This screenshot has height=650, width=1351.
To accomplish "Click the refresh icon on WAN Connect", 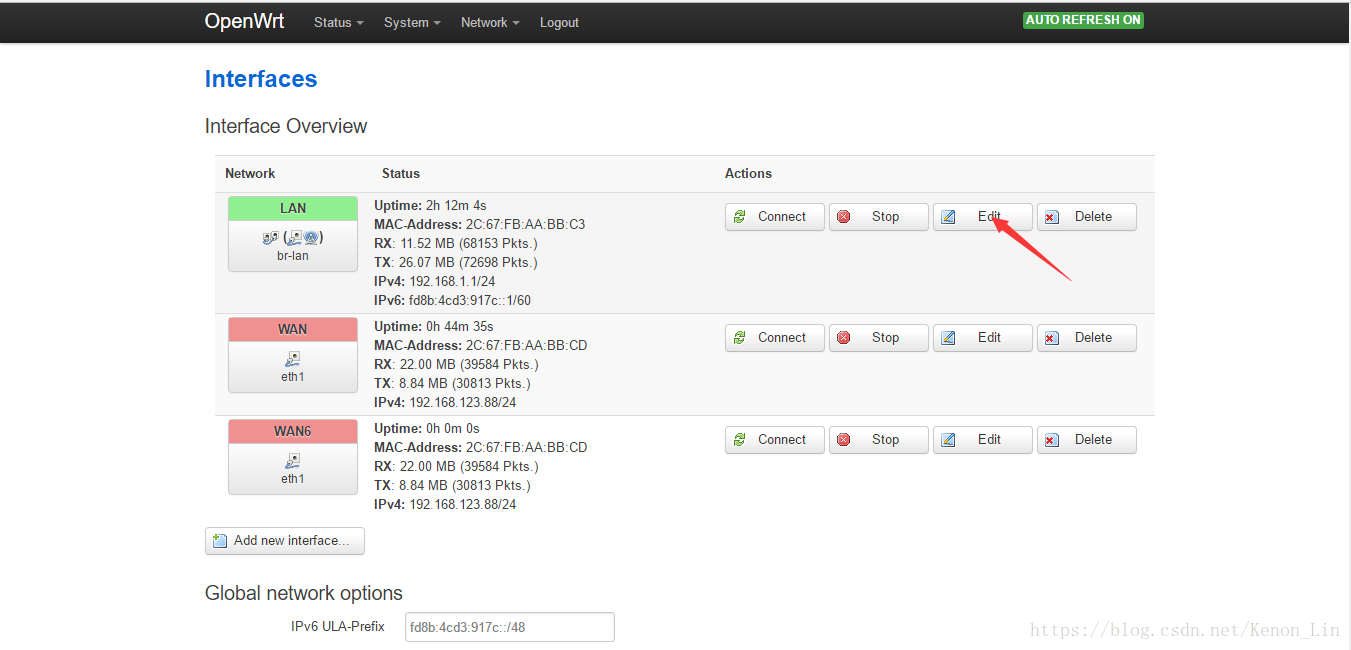I will pyautogui.click(x=740, y=338).
